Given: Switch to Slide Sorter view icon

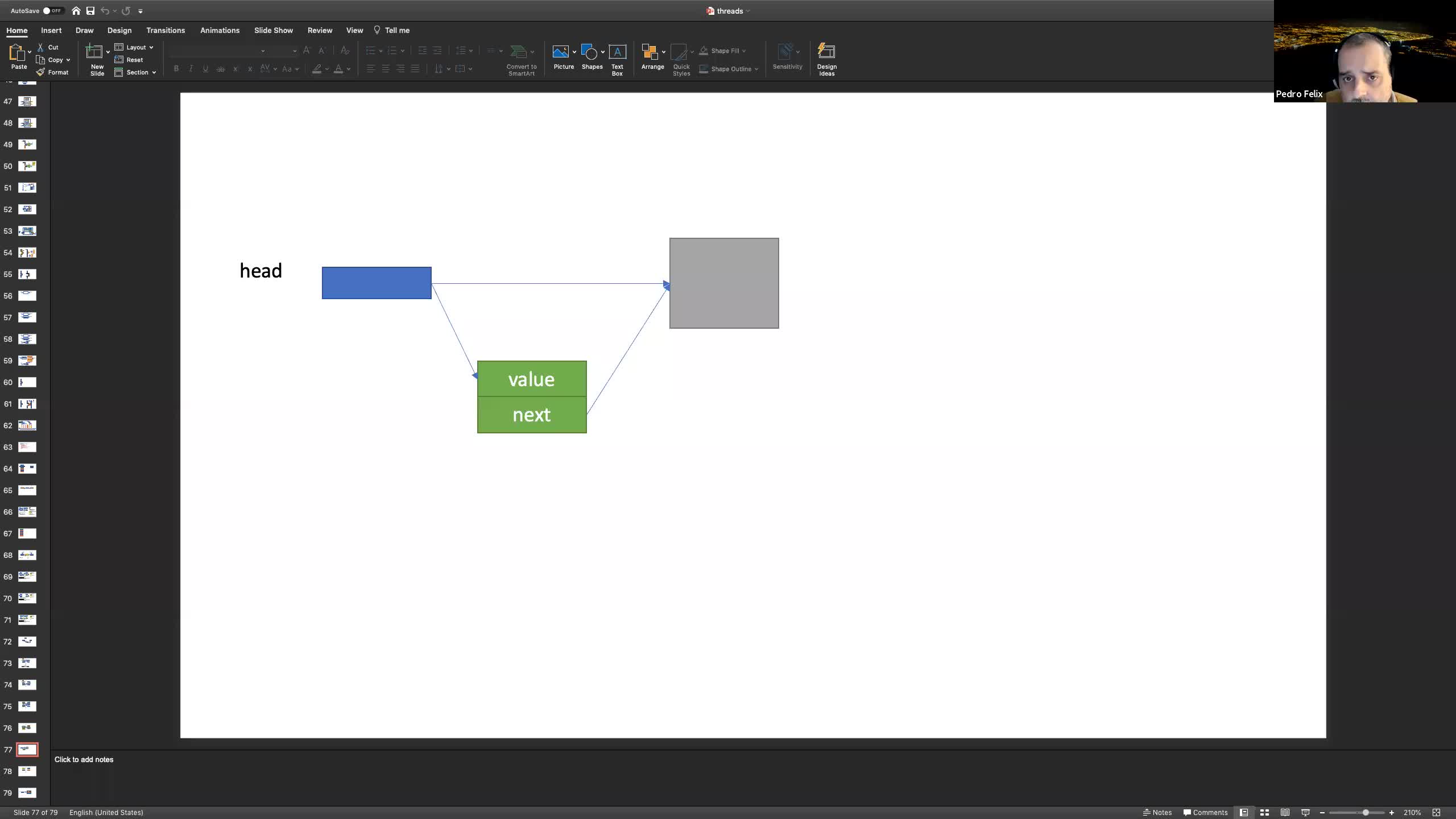Looking at the screenshot, I should pyautogui.click(x=1264, y=812).
